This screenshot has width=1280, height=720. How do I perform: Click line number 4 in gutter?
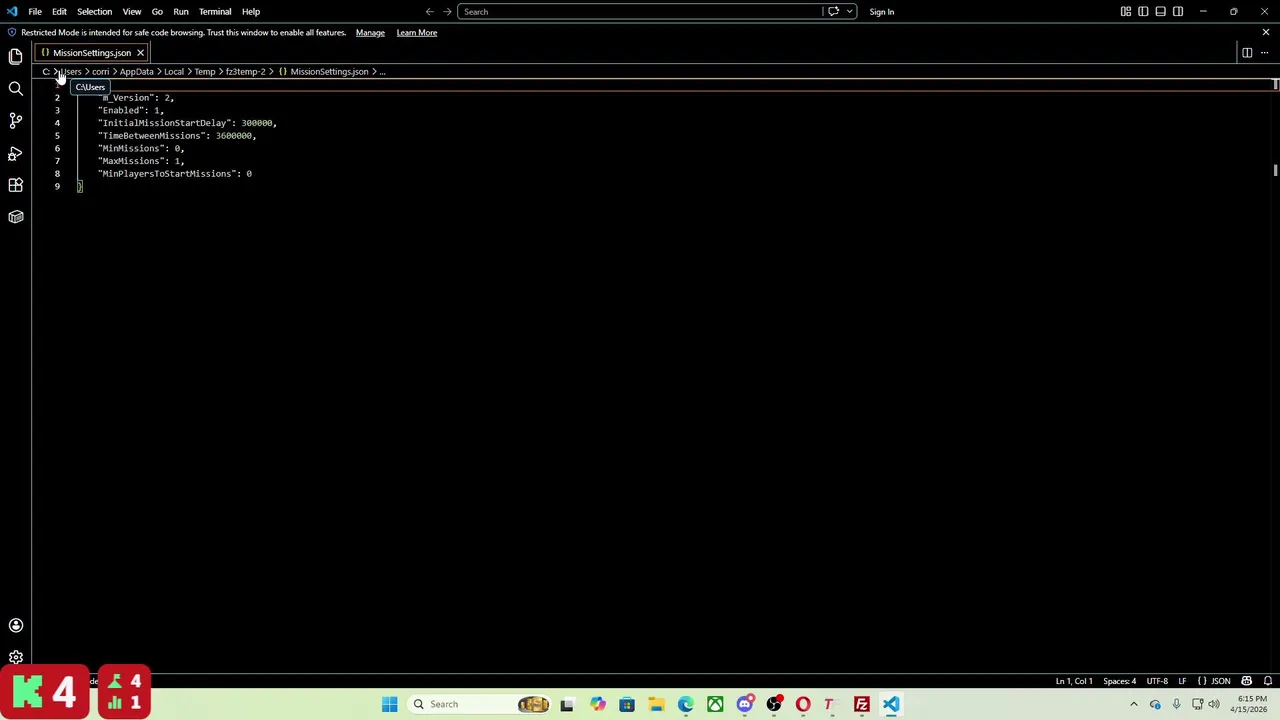click(x=57, y=123)
